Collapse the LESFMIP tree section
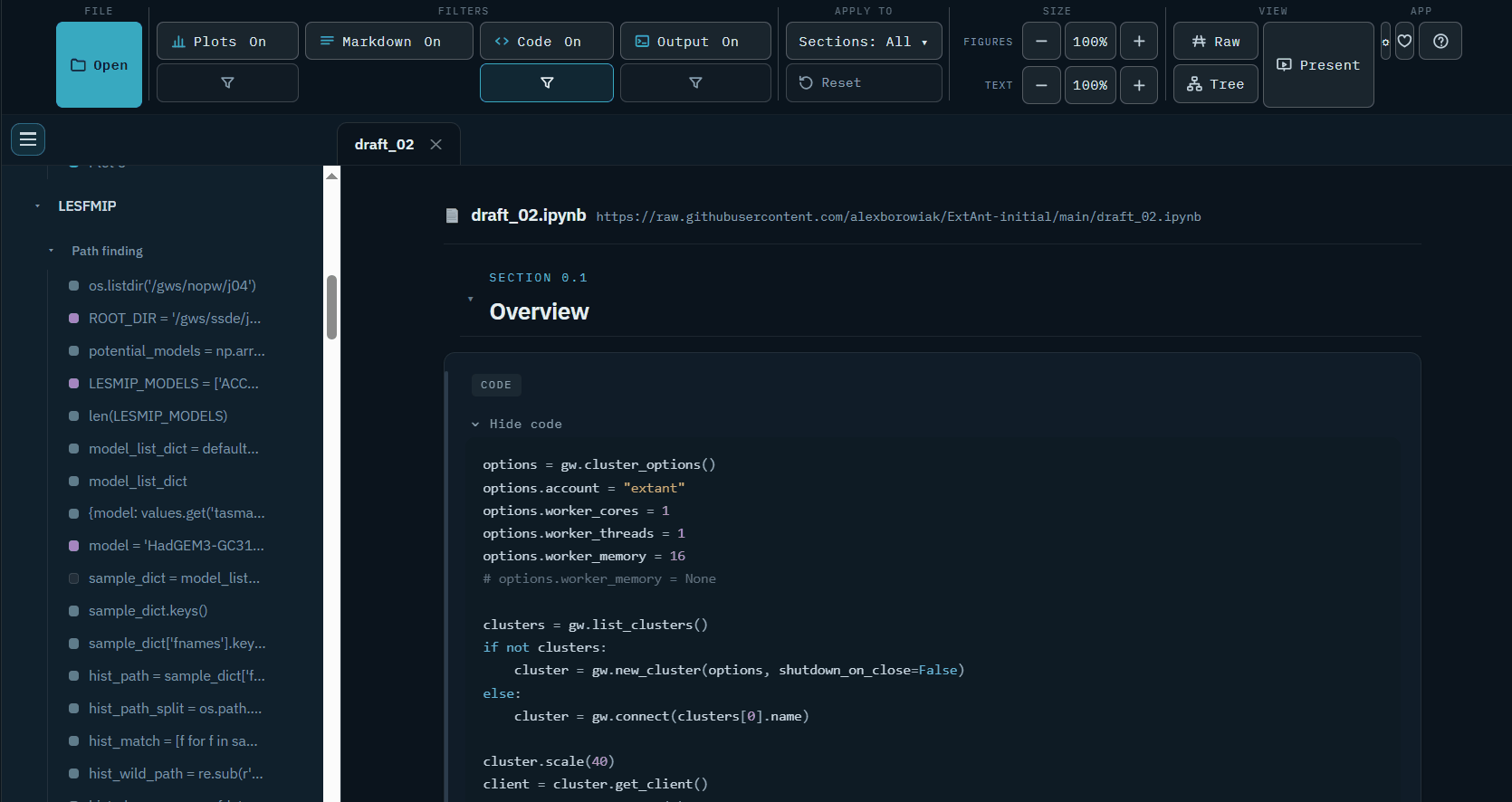This screenshot has height=802, width=1512. [37, 206]
